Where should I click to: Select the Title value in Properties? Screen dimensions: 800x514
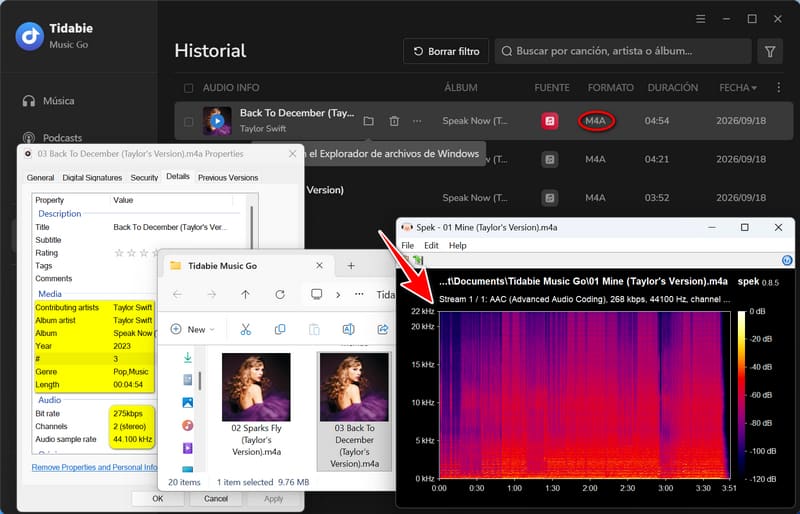(x=170, y=227)
